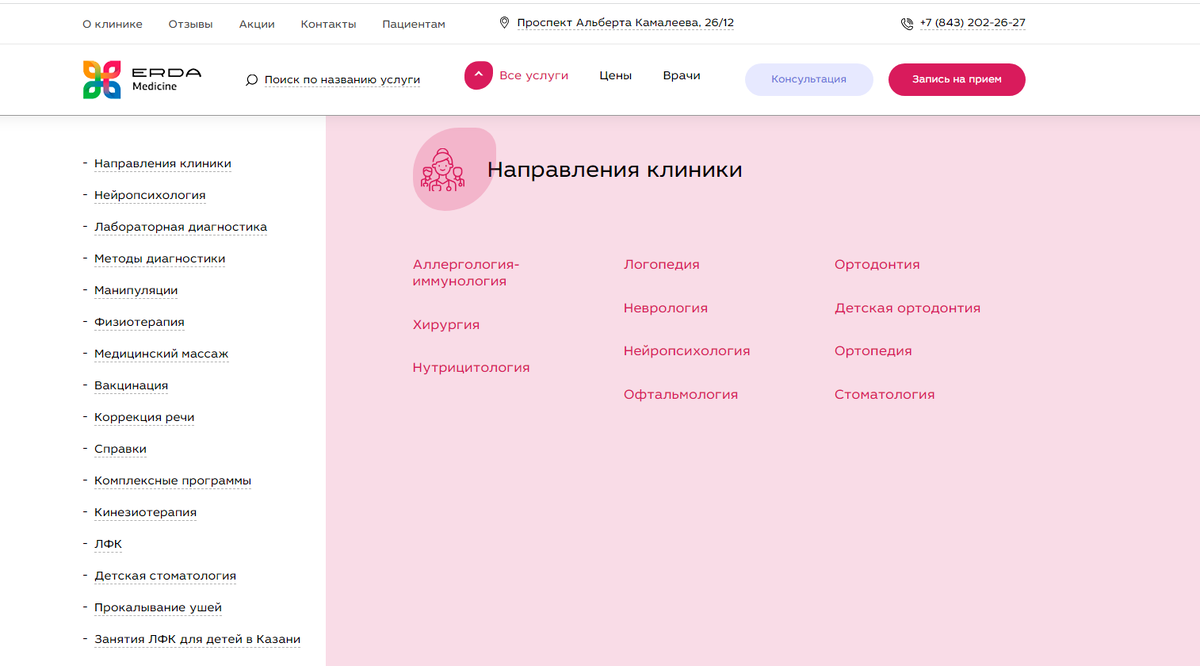Focus the Поиск по названию услуги field
Image resolution: width=1200 pixels, height=666 pixels.
click(342, 80)
